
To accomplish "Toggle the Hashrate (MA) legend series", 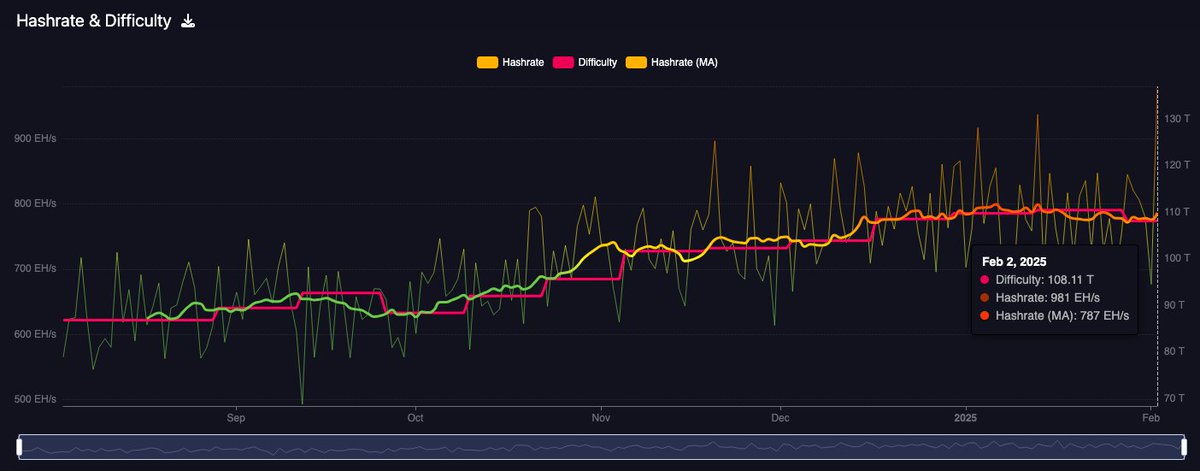I will click(672, 62).
